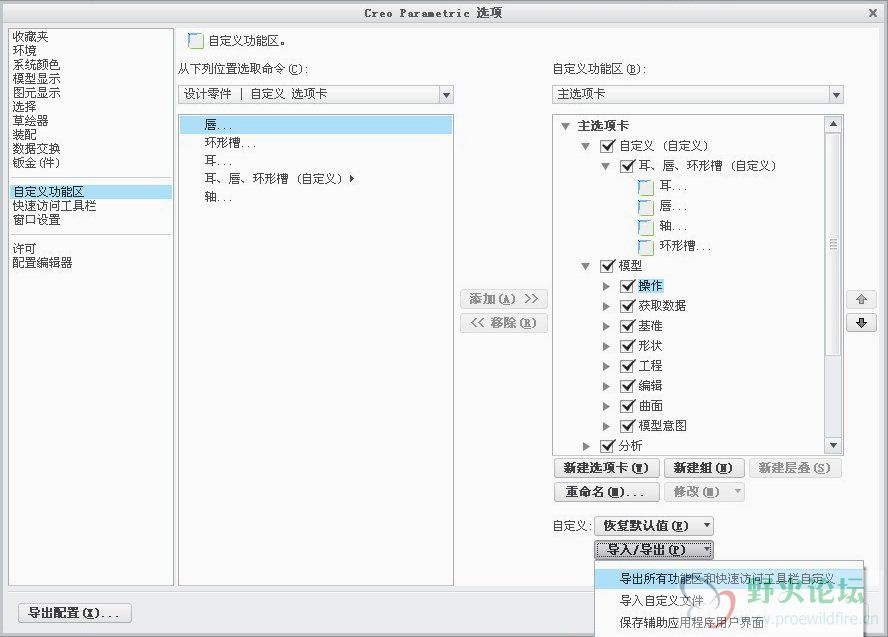
Task: Click the move up arrow button
Action: [x=861, y=299]
